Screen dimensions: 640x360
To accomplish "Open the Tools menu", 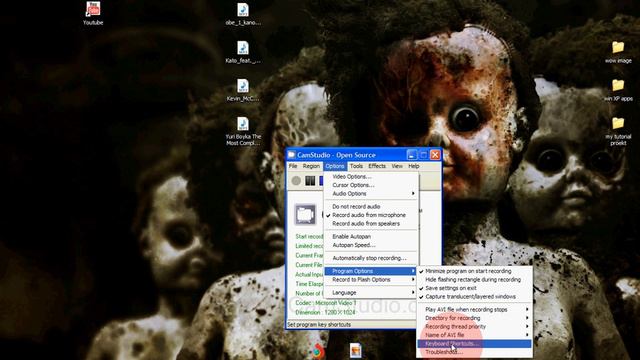I will (356, 166).
